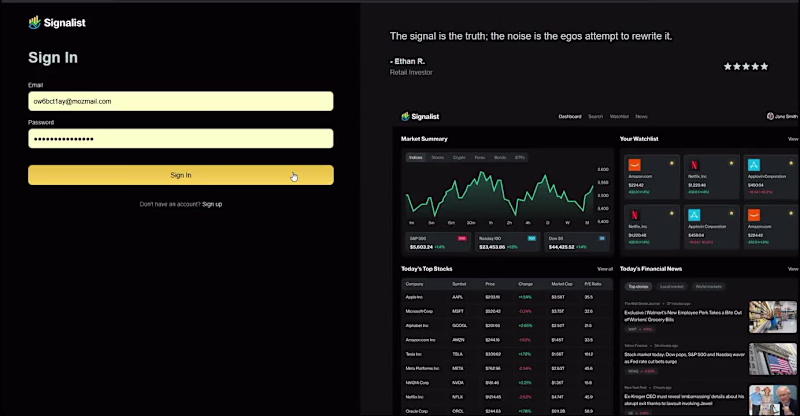This screenshot has height=416, width=800.
Task: Select the Bonds tab in Market Summary
Action: point(500,157)
